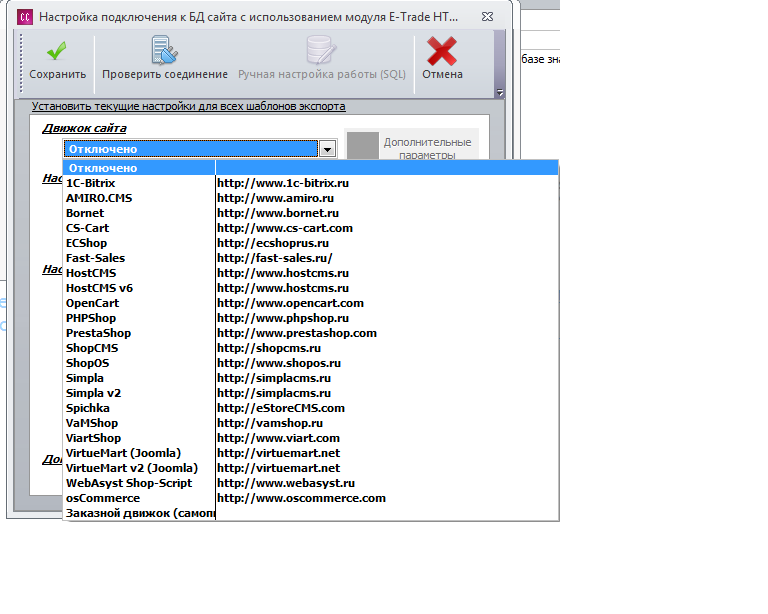The width and height of the screenshot is (768, 614).
Task: Click the http://www.amiro.ru URL
Action: (275, 198)
